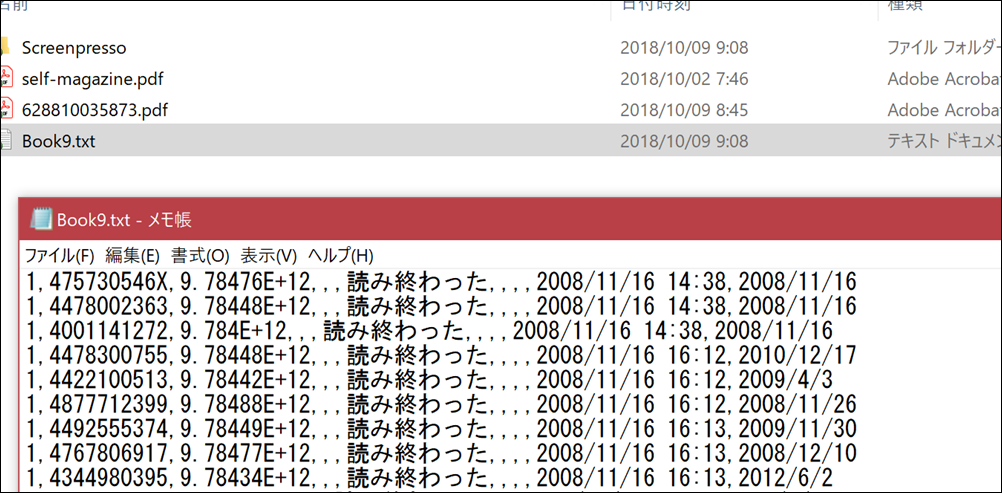Click the 4001141272 line in Notepad
The height and width of the screenshot is (493, 1002).
pos(429,330)
